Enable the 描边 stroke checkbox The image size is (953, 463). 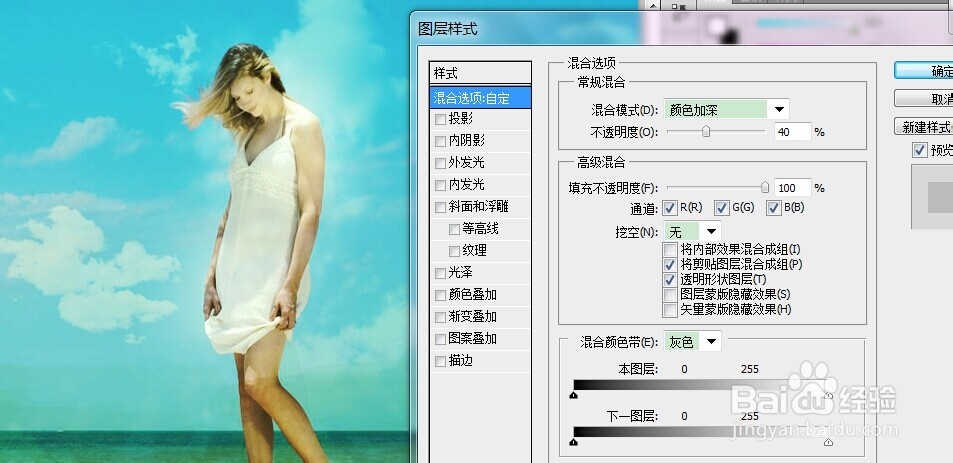[x=441, y=362]
